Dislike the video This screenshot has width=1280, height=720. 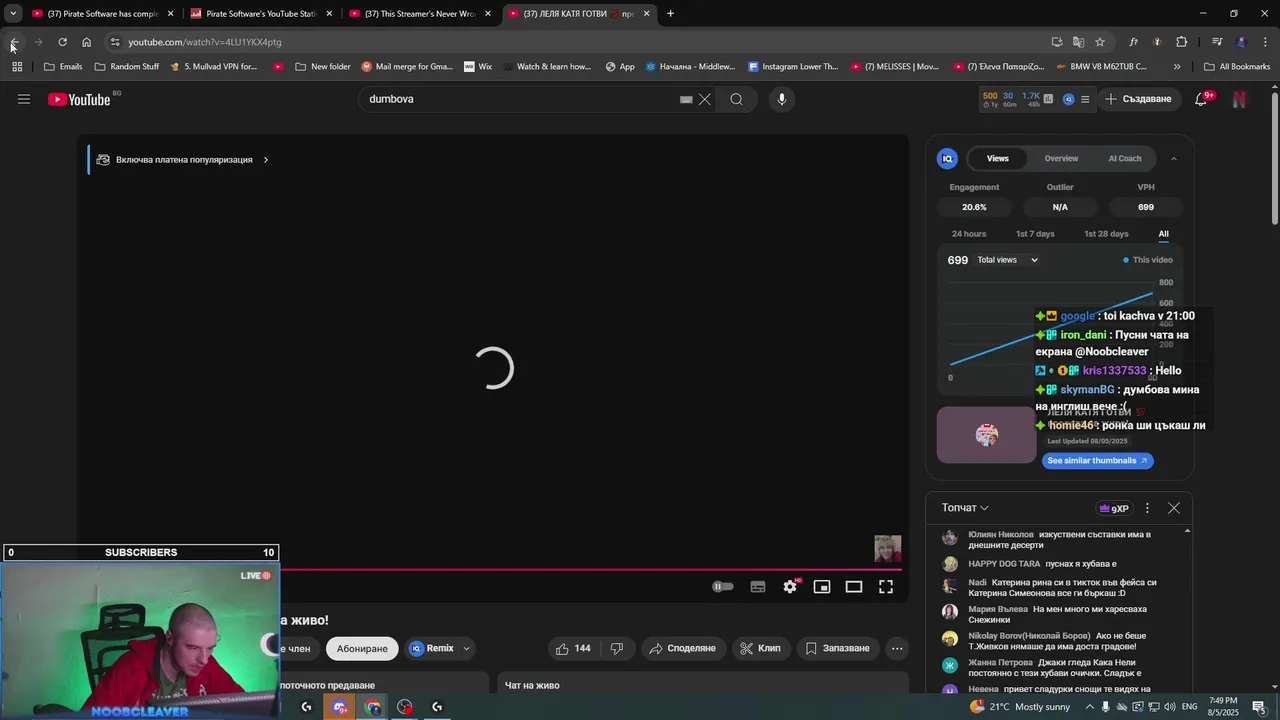click(x=617, y=648)
